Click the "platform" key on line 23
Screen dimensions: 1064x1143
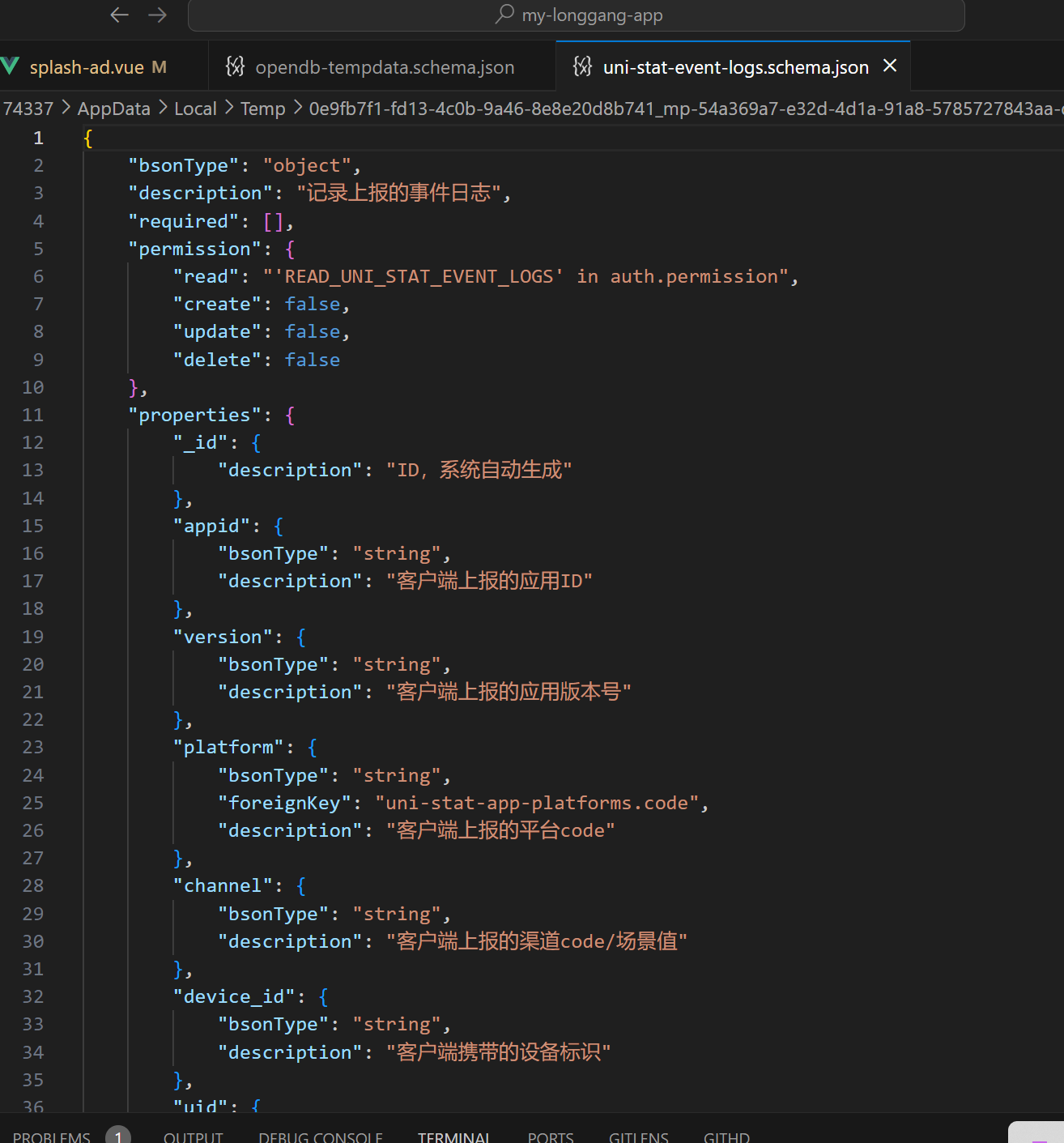229,747
